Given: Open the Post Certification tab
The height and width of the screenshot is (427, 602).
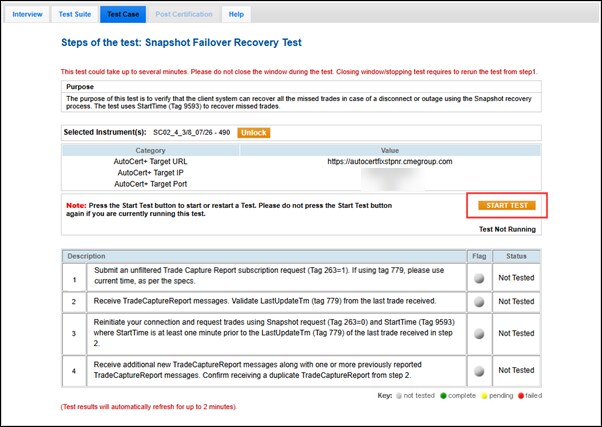Looking at the screenshot, I should click(183, 15).
